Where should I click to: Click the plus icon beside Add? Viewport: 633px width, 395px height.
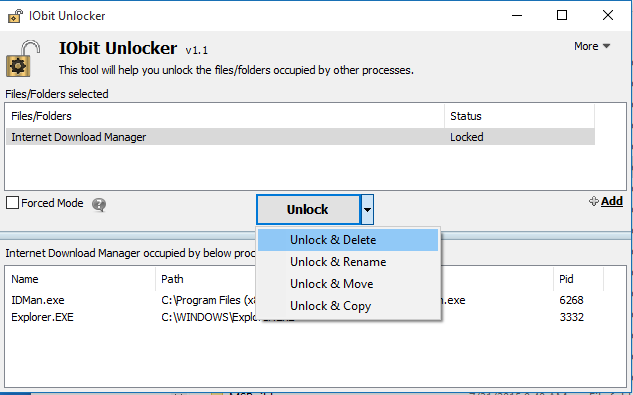593,201
